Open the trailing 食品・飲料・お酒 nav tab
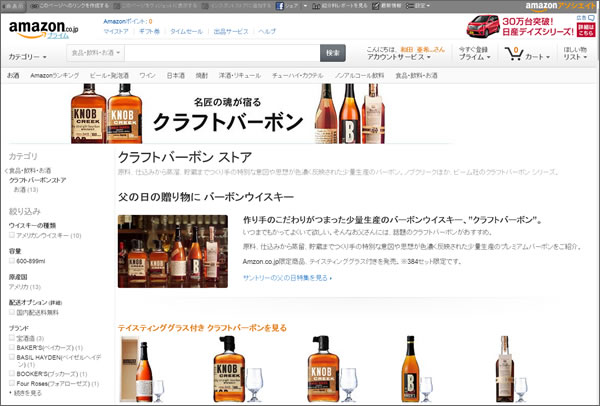 (416, 75)
